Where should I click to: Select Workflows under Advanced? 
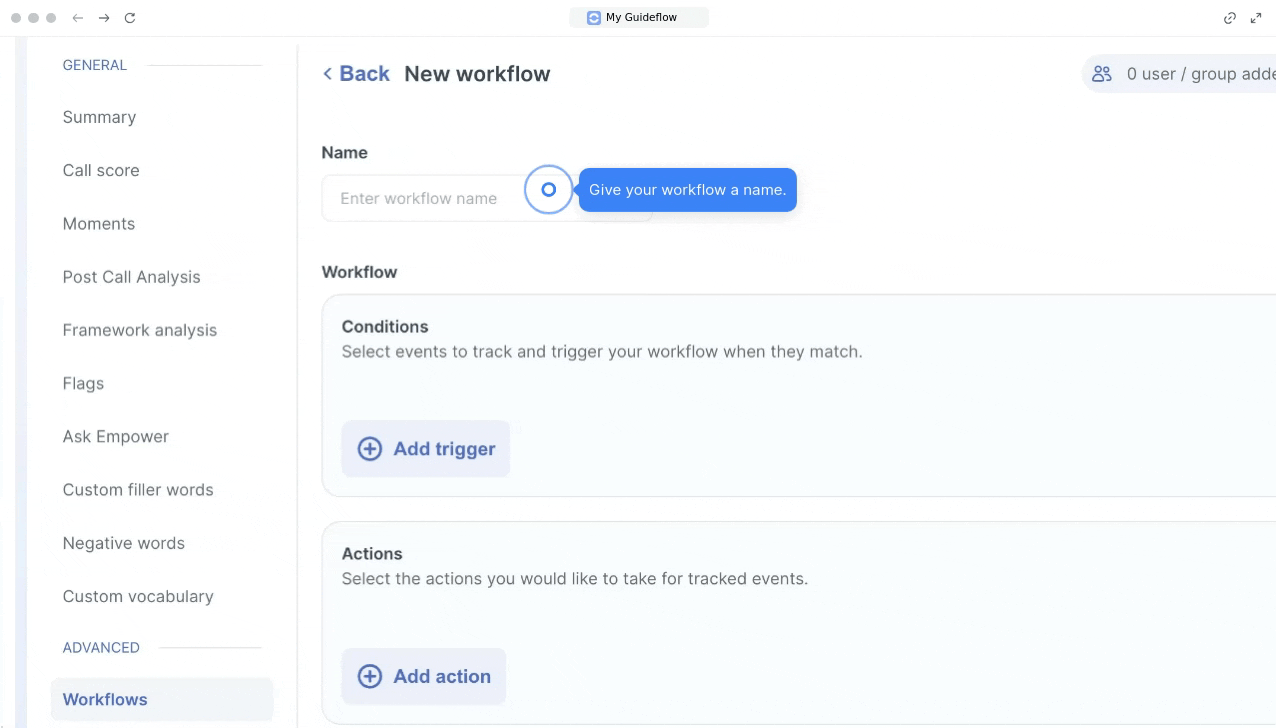[x=105, y=700]
